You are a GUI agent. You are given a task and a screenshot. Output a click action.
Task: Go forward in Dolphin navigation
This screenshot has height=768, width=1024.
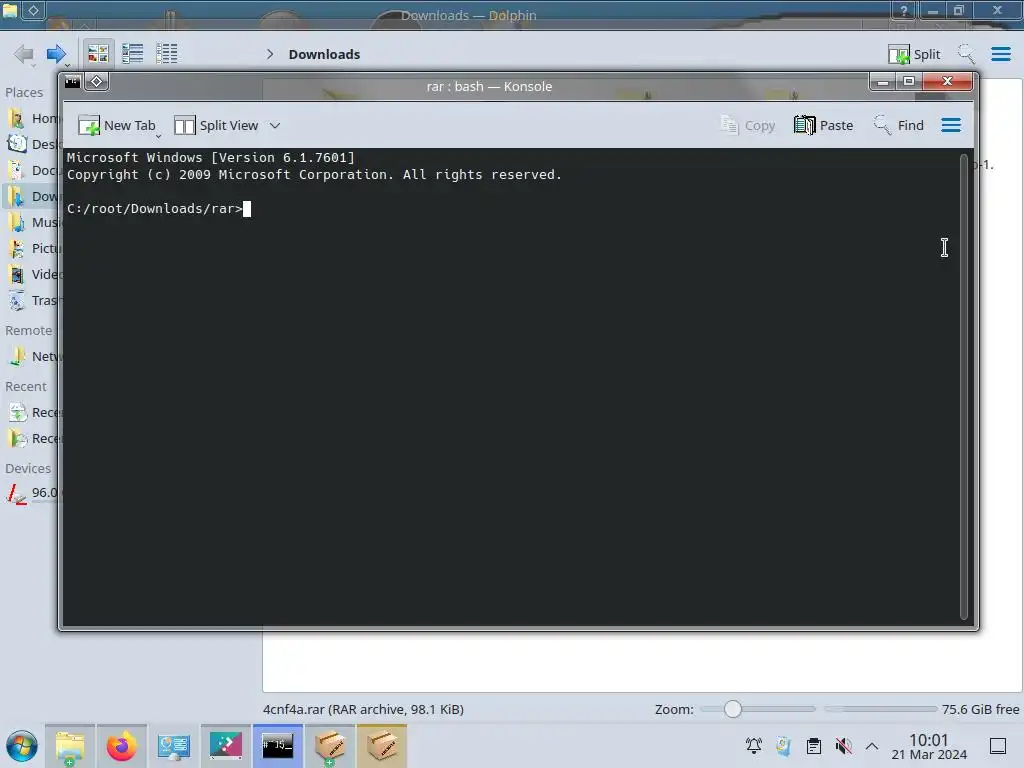(56, 54)
